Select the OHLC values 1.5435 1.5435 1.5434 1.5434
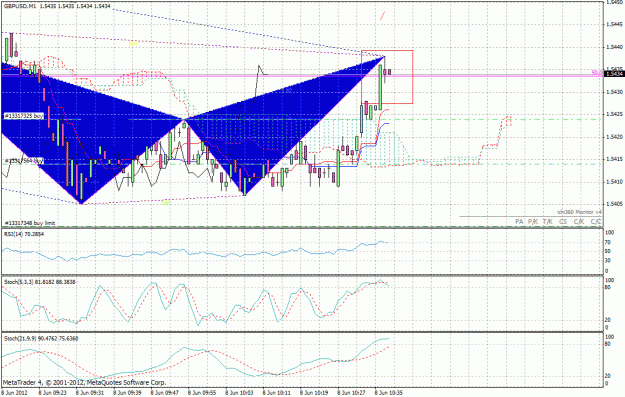 tap(75, 6)
